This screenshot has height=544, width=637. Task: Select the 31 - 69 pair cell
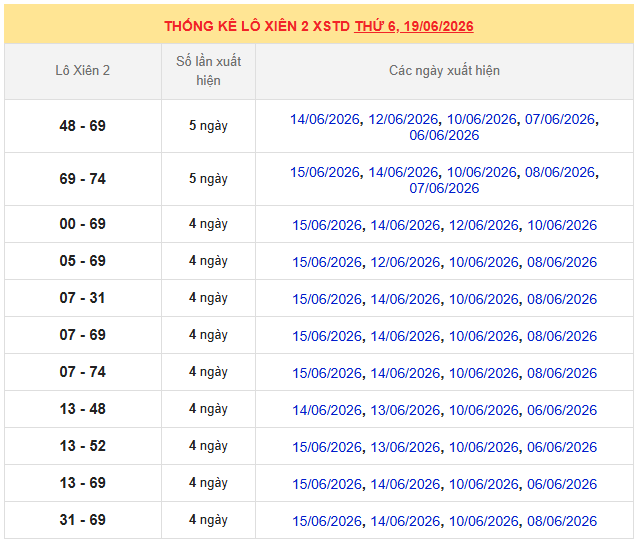point(82,520)
